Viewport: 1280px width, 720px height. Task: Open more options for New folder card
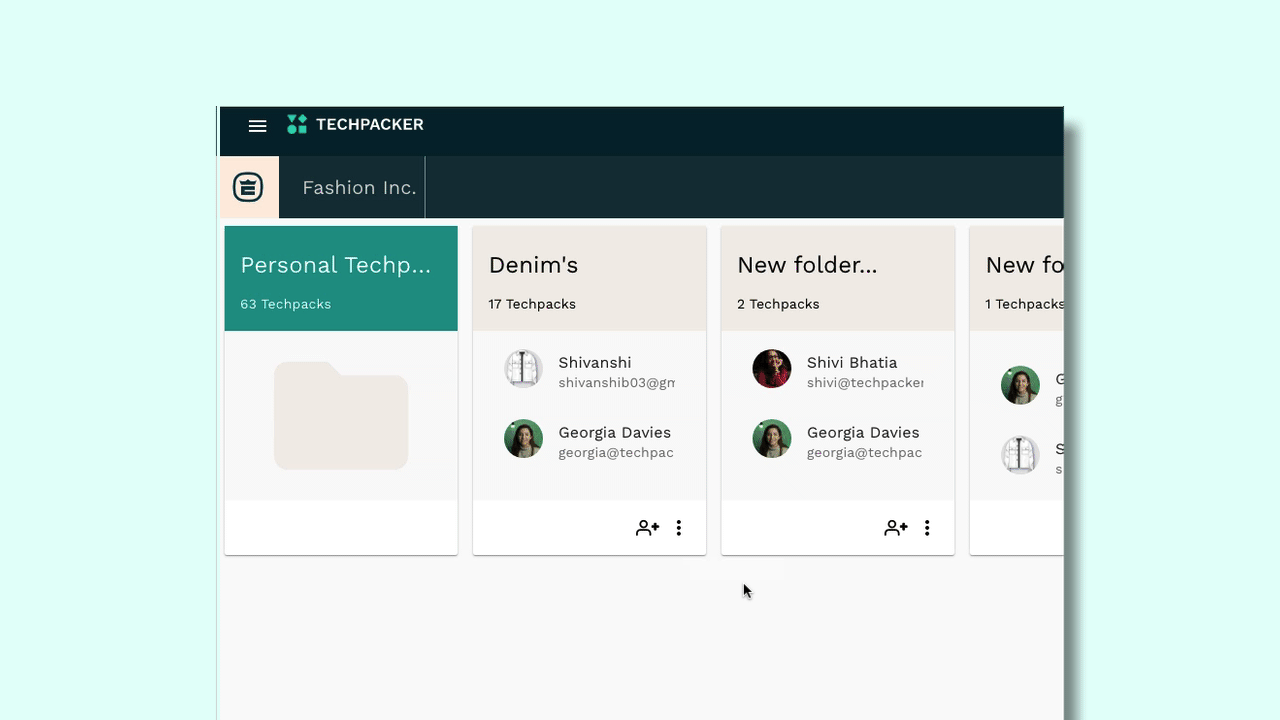pos(927,528)
